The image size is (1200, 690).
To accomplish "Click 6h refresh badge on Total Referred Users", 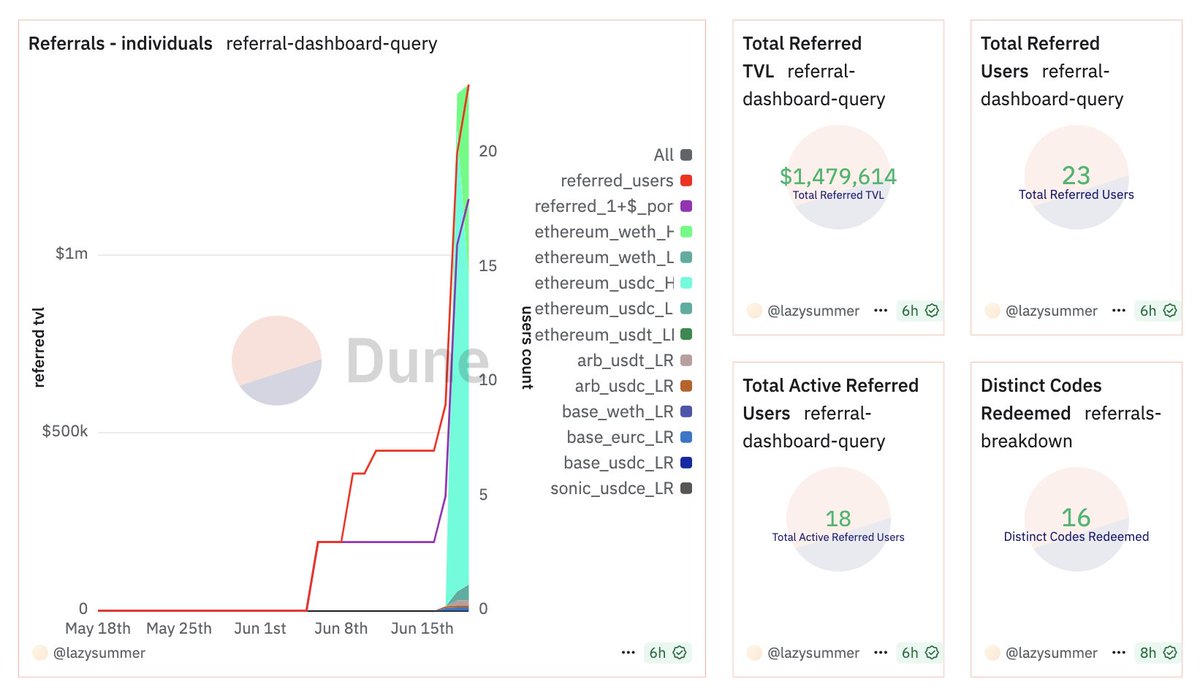I will pyautogui.click(x=1157, y=311).
